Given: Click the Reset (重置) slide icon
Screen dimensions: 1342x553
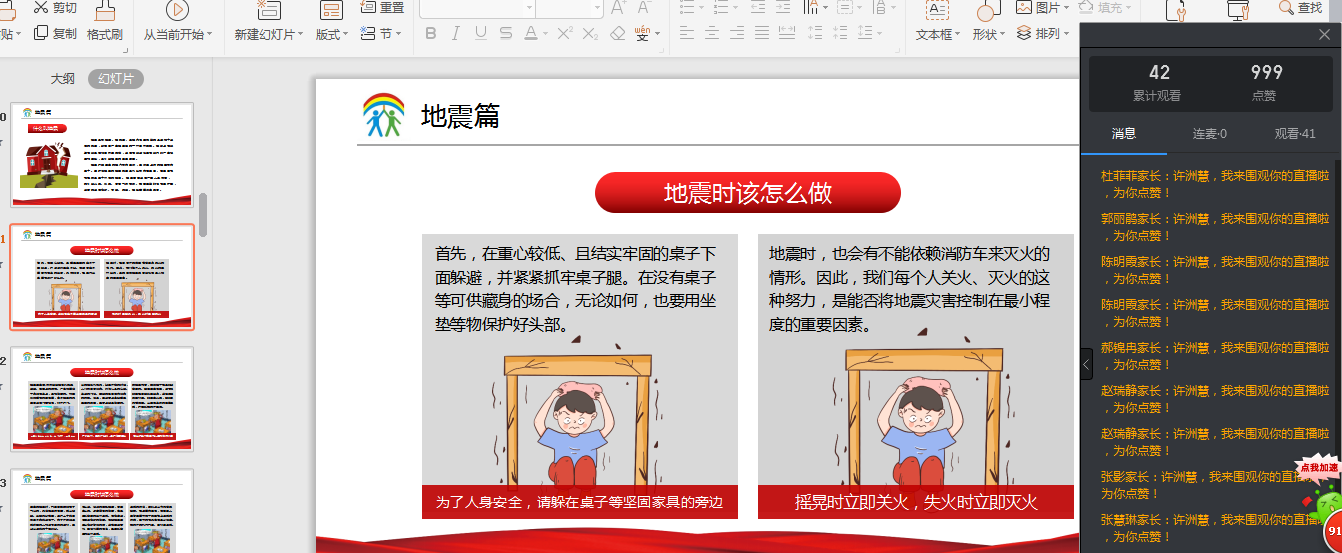Looking at the screenshot, I should (x=368, y=7).
